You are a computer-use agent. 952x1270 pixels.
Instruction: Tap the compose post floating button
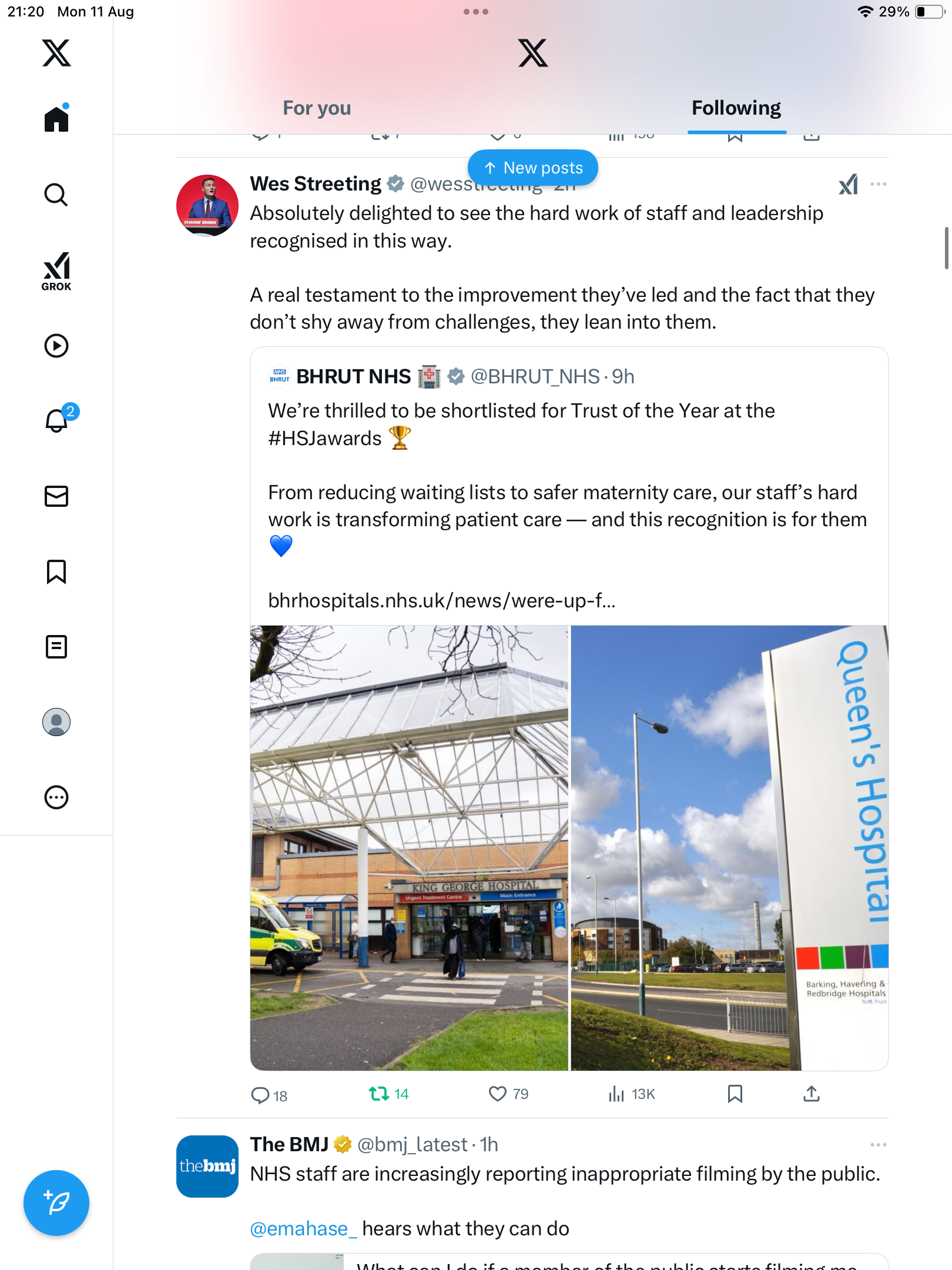coord(56,1203)
